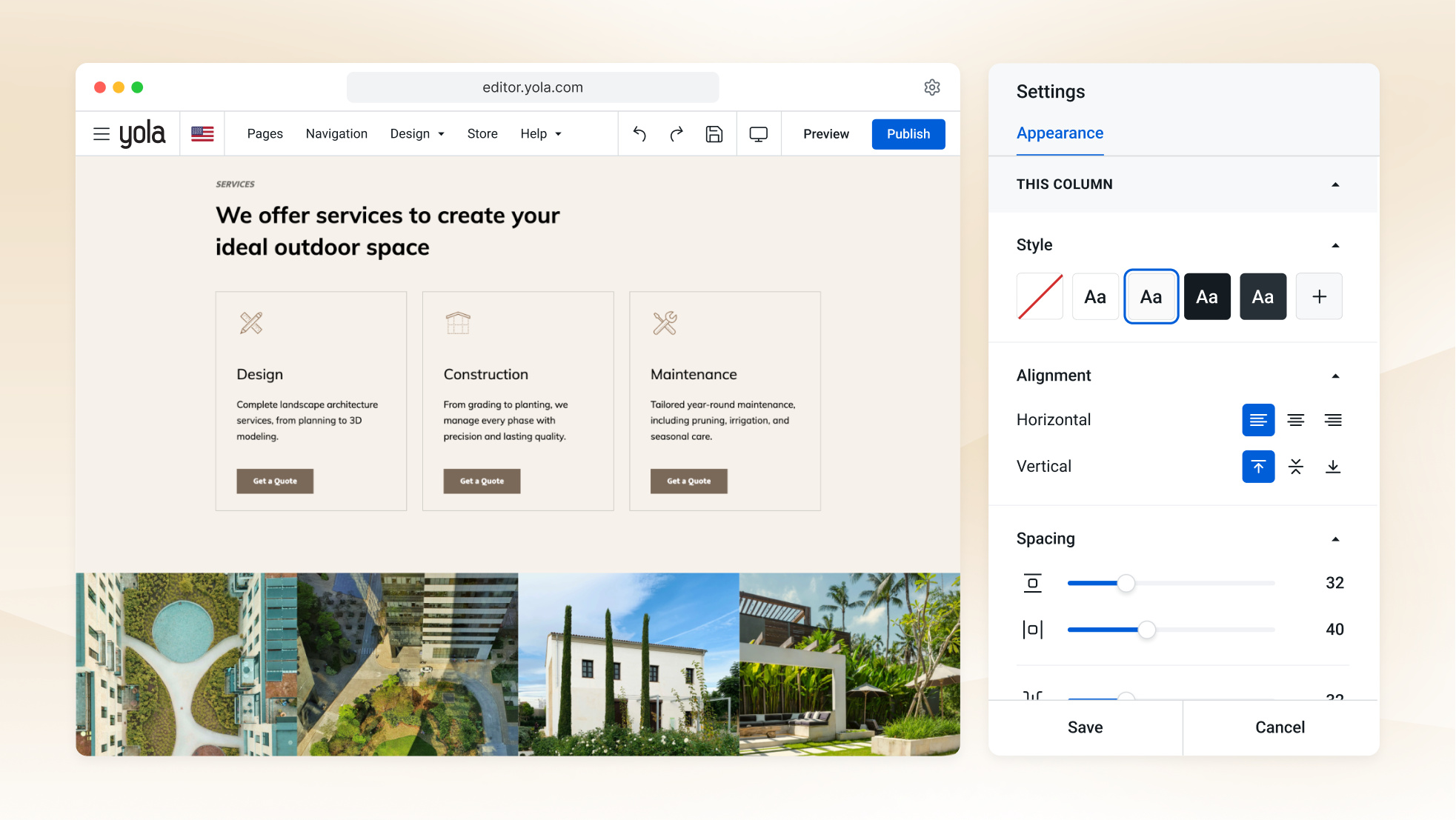The height and width of the screenshot is (820, 1456).
Task: Click the editor.yola.com address bar
Action: 533,87
